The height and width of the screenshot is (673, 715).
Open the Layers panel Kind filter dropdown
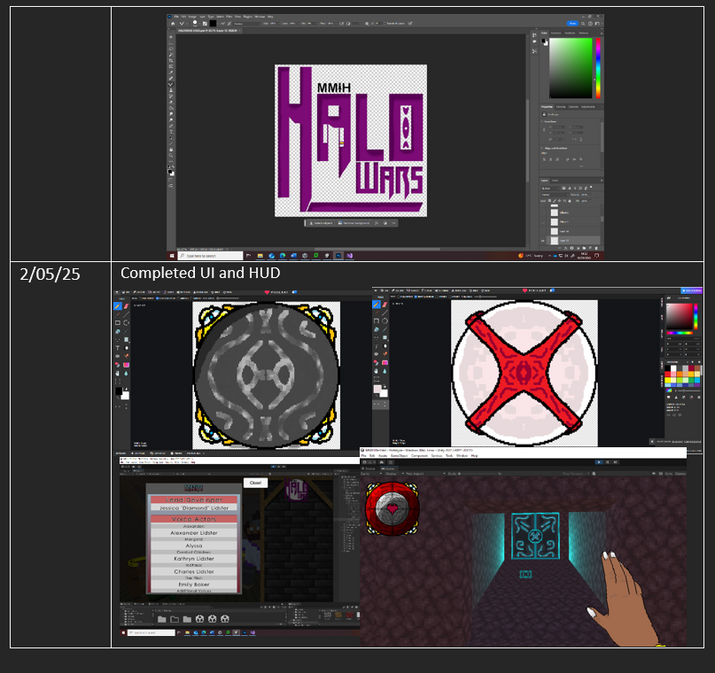(550, 188)
